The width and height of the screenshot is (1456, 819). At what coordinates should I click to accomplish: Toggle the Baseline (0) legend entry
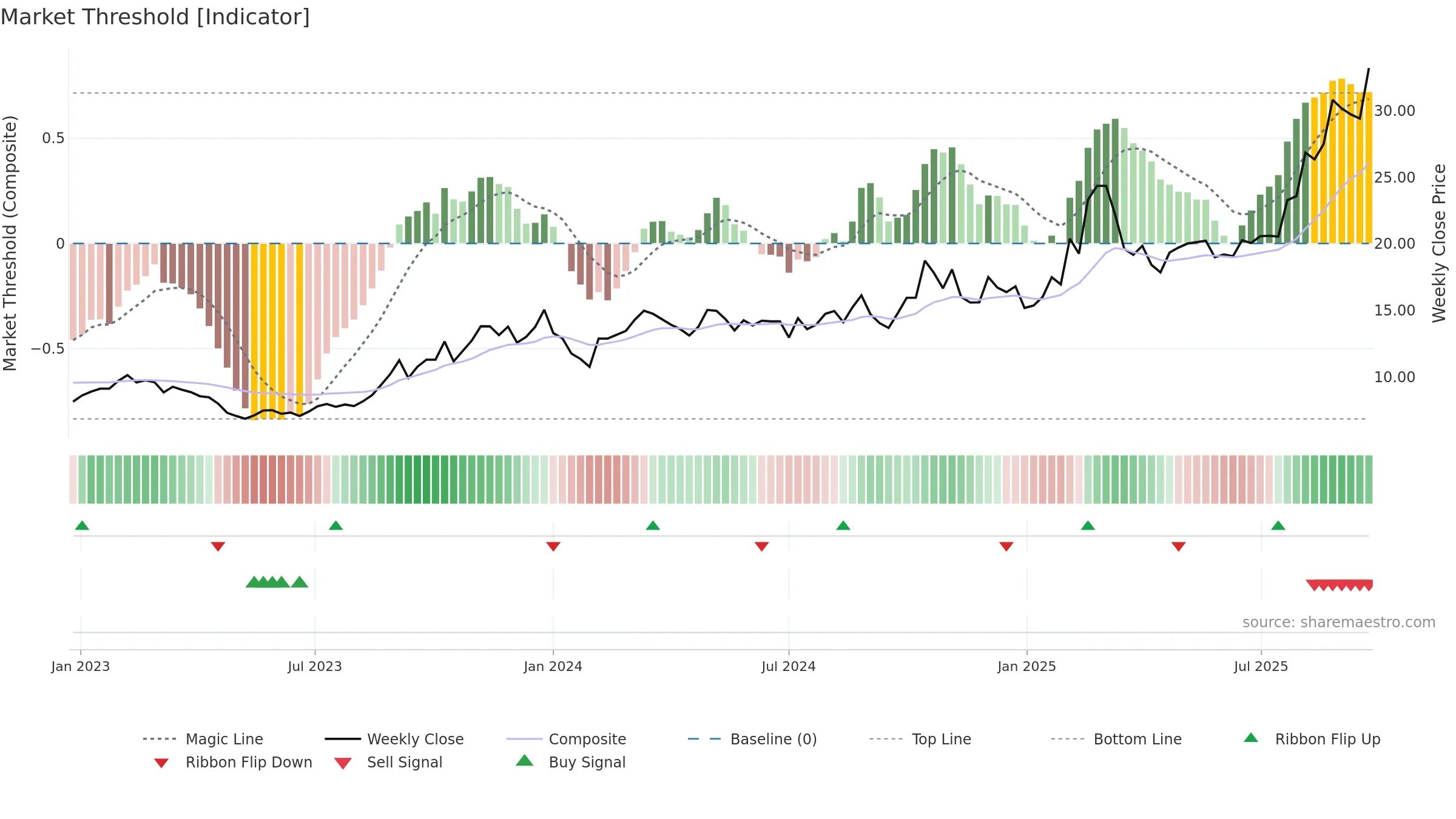click(x=752, y=739)
